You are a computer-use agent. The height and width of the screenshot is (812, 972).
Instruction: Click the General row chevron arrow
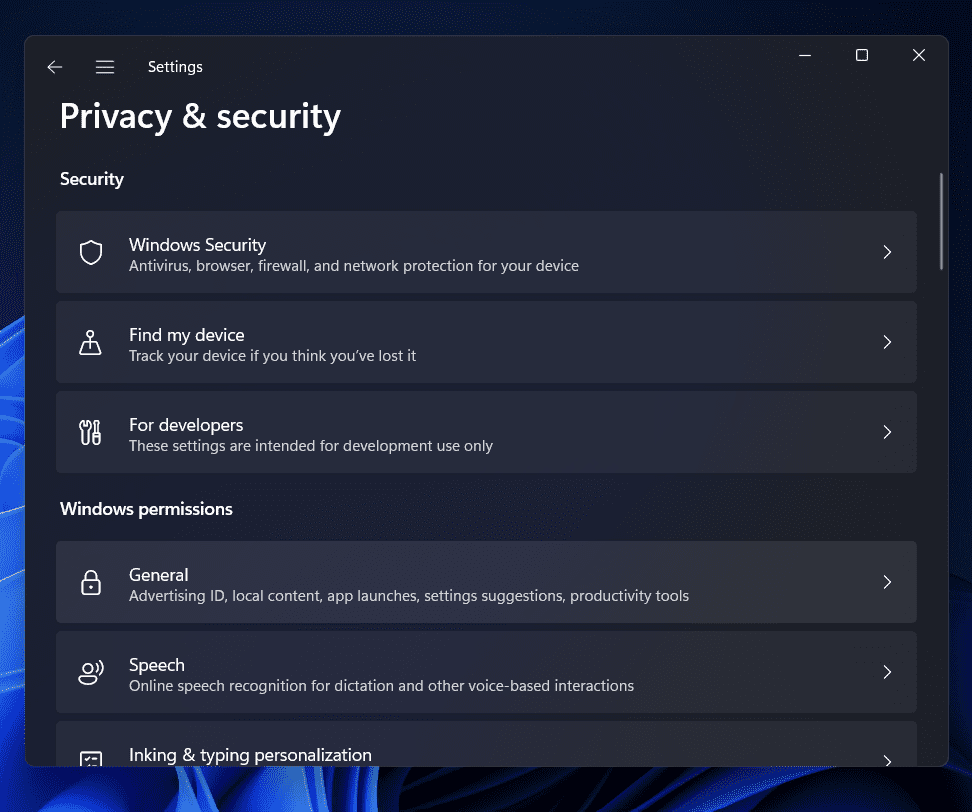tap(887, 583)
